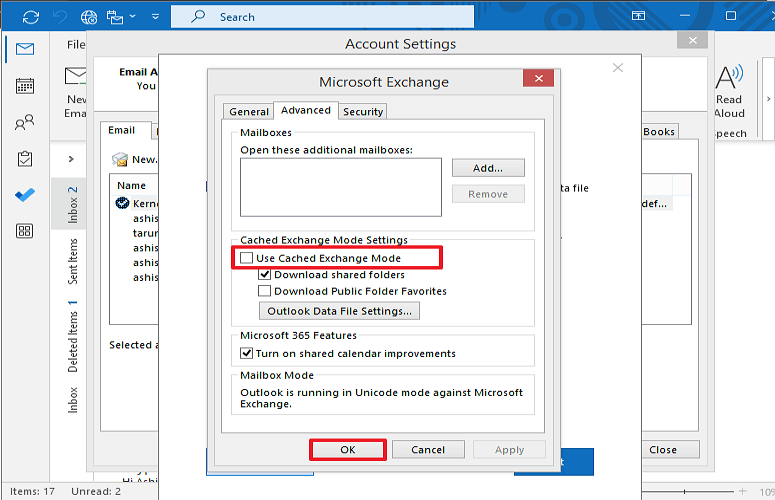Expand the ribbon scroll arrow beside Read Aloud
The width and height of the screenshot is (775, 500).
point(768,99)
